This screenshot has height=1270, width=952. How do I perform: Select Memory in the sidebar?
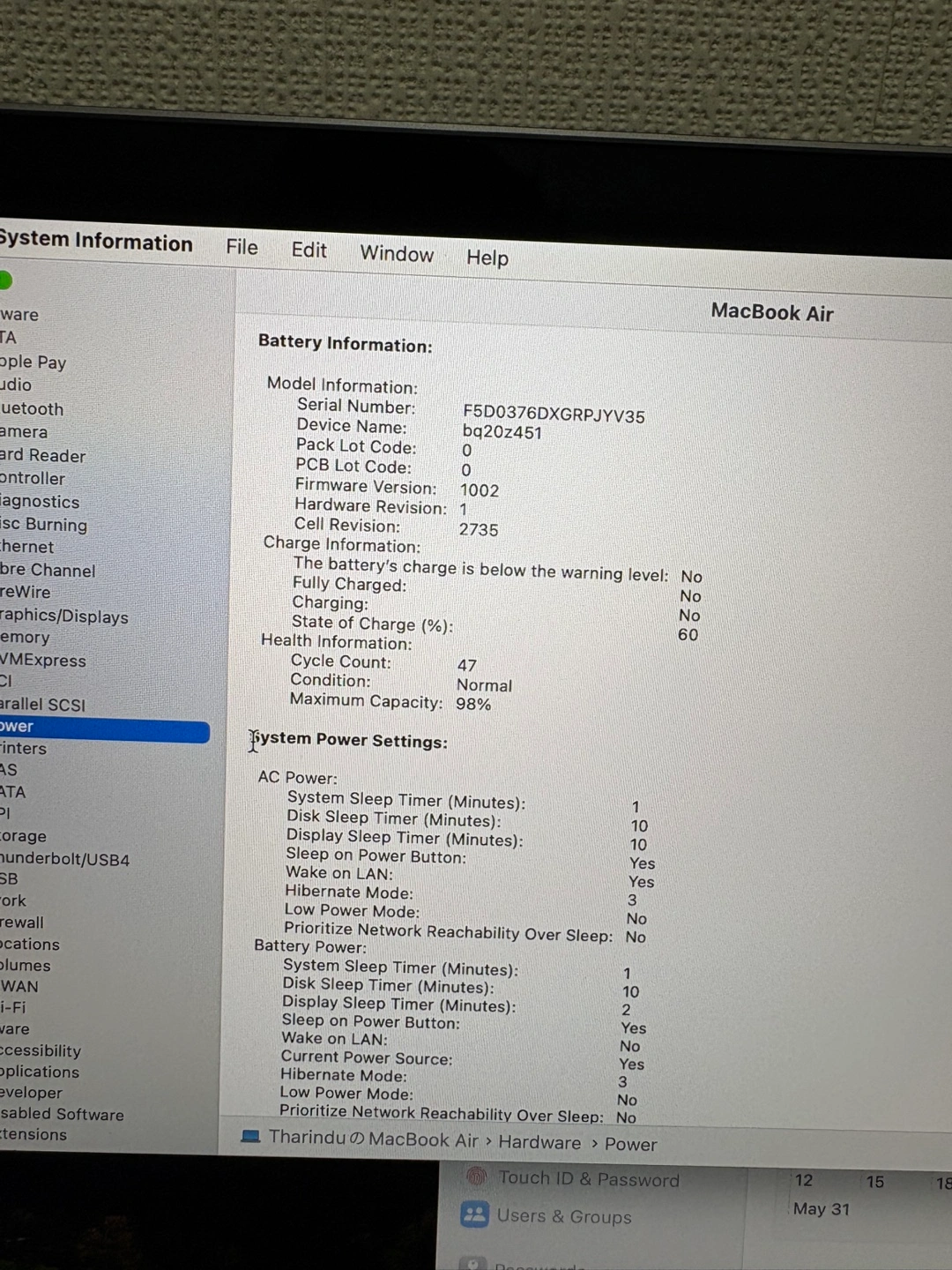[x=25, y=637]
